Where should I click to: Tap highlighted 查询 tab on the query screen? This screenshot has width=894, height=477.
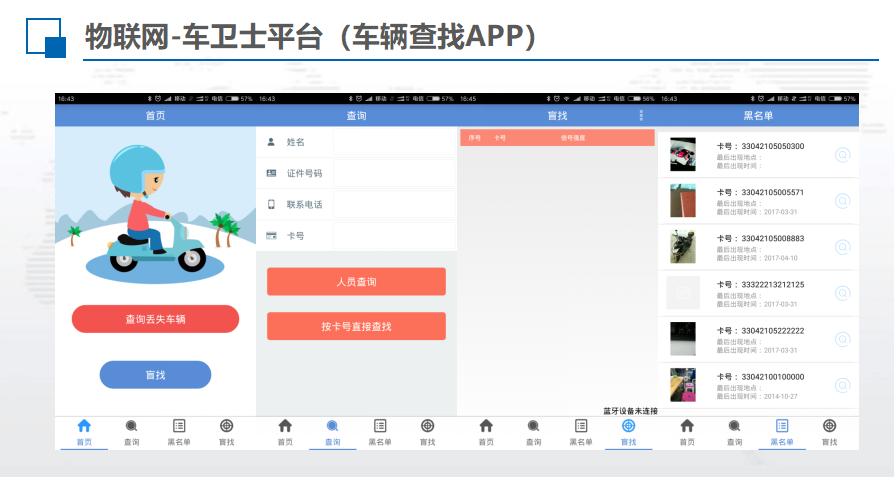click(332, 431)
